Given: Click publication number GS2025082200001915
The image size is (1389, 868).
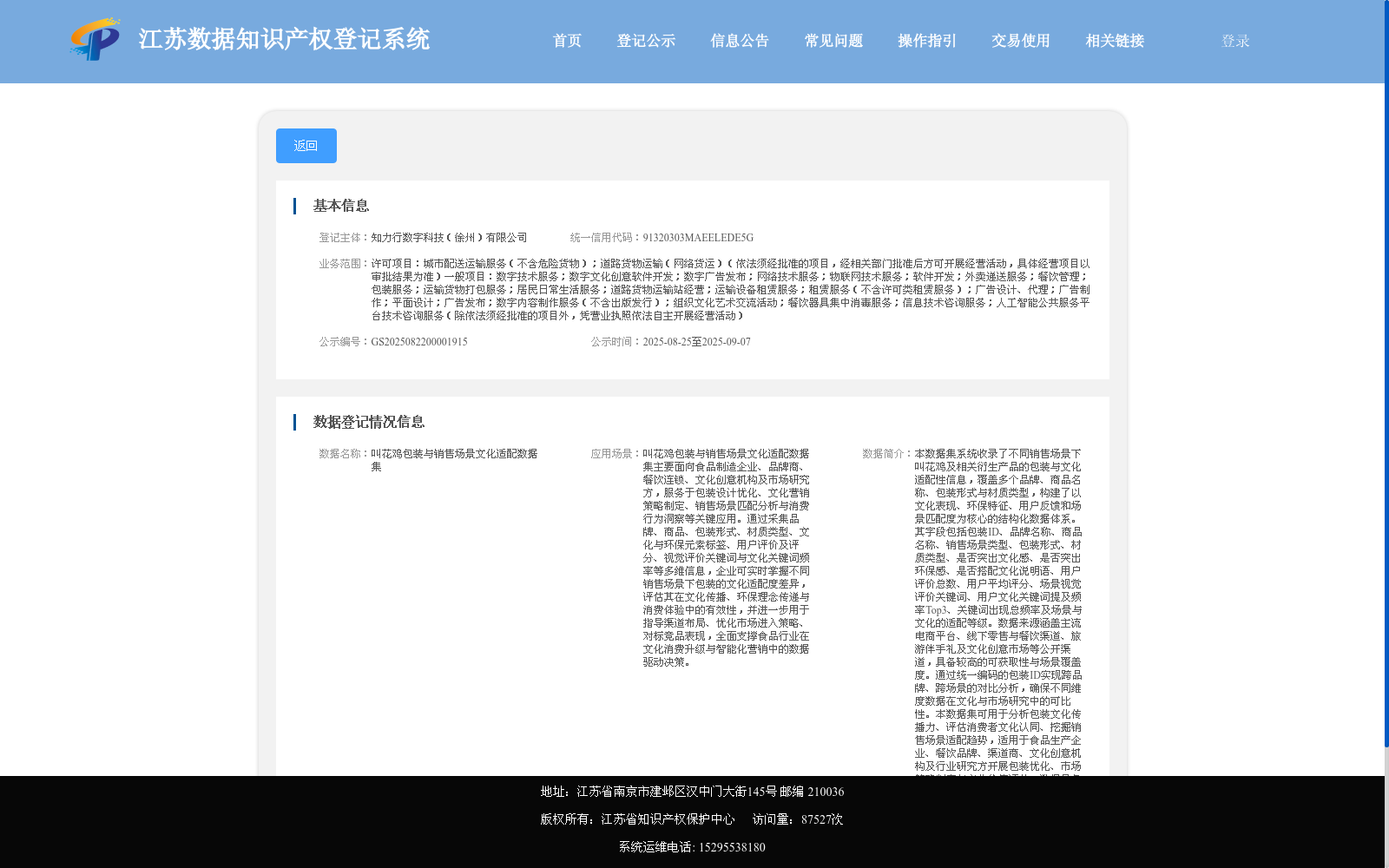Looking at the screenshot, I should 419,342.
